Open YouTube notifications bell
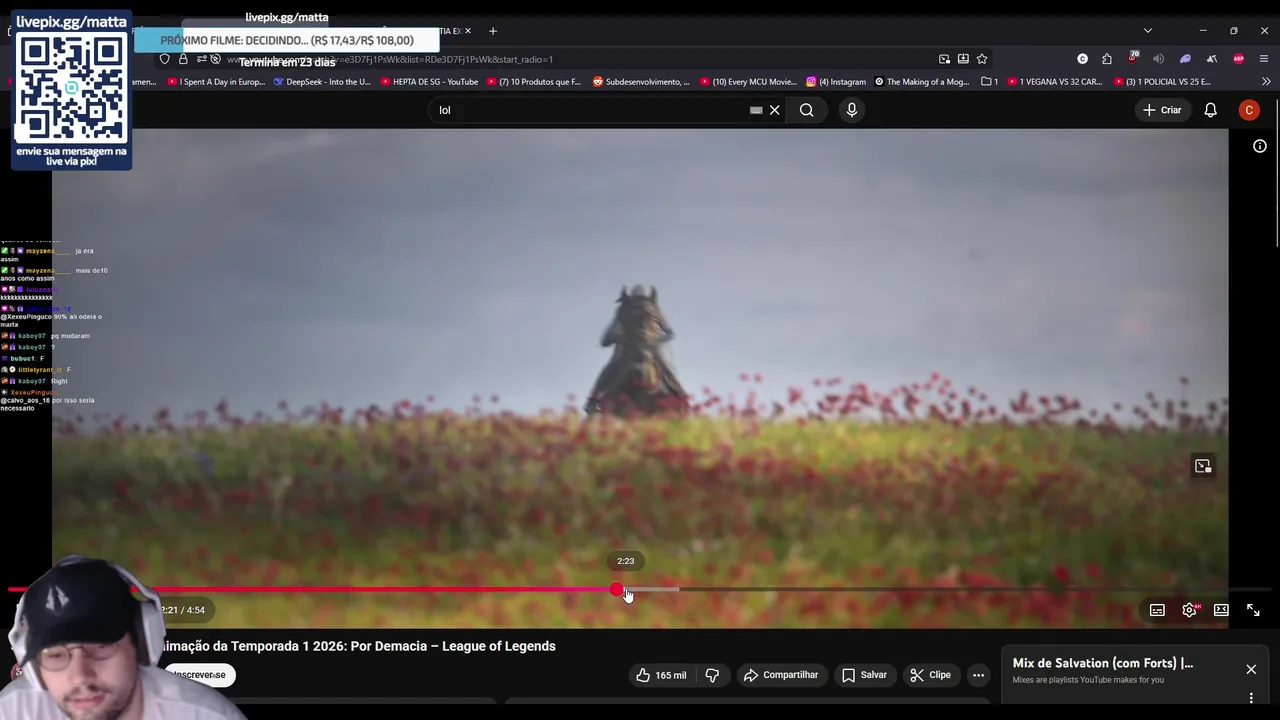The height and width of the screenshot is (720, 1280). tap(1210, 110)
